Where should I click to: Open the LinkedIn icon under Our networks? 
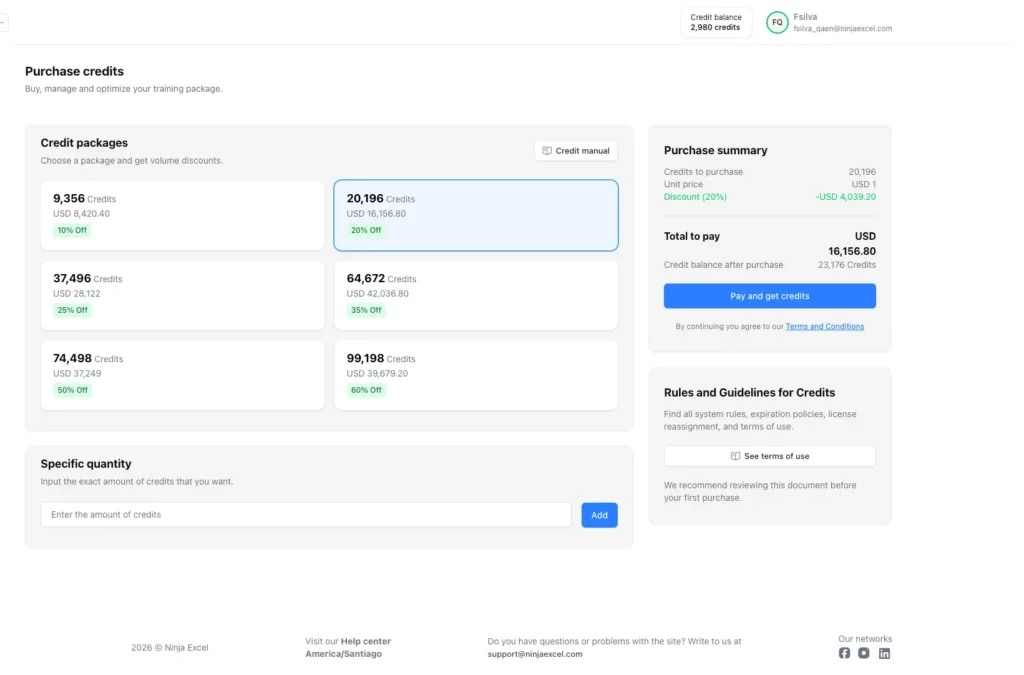884,653
